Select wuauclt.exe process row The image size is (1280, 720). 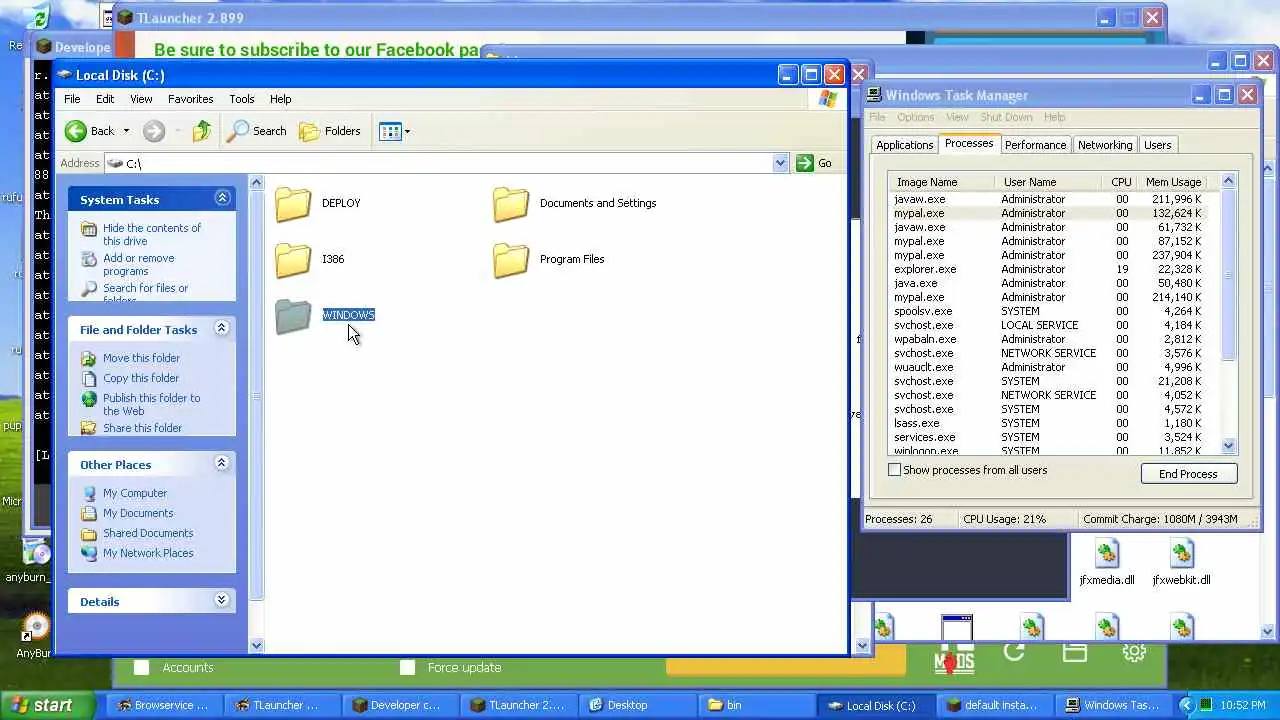tap(1049, 367)
